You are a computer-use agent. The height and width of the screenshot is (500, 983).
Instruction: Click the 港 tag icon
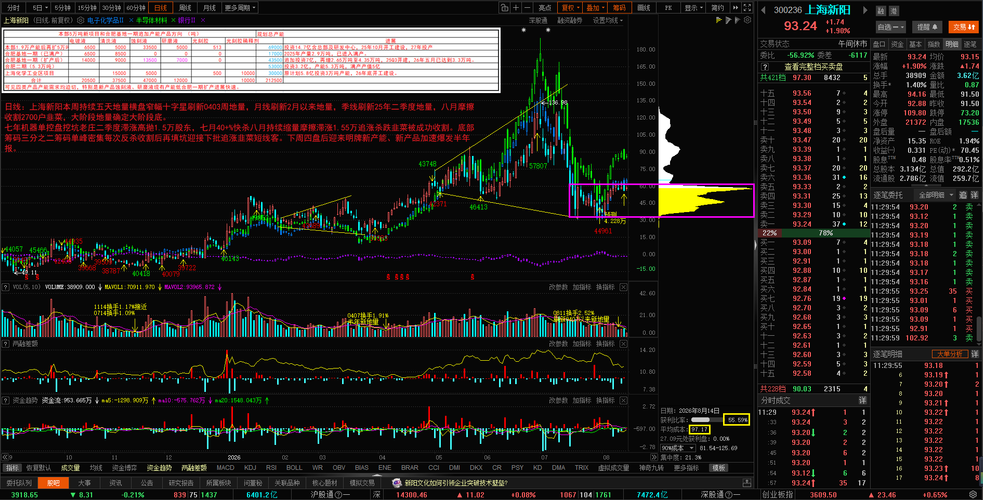[895, 11]
